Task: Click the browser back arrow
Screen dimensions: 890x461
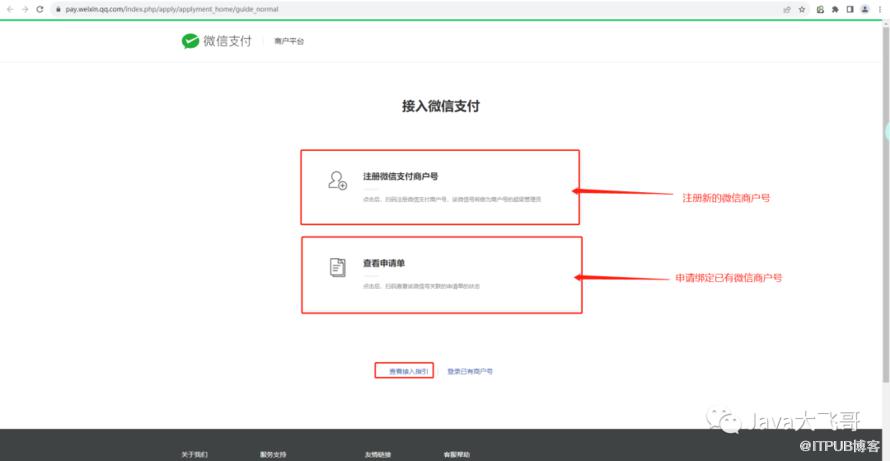Action: pyautogui.click(x=9, y=10)
